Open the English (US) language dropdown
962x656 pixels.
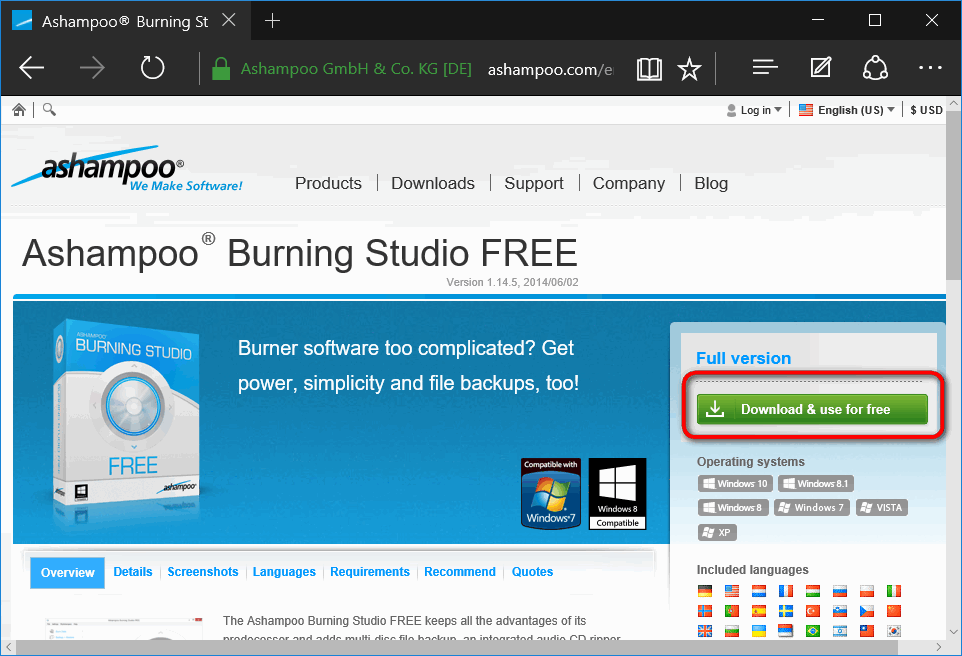[x=847, y=110]
